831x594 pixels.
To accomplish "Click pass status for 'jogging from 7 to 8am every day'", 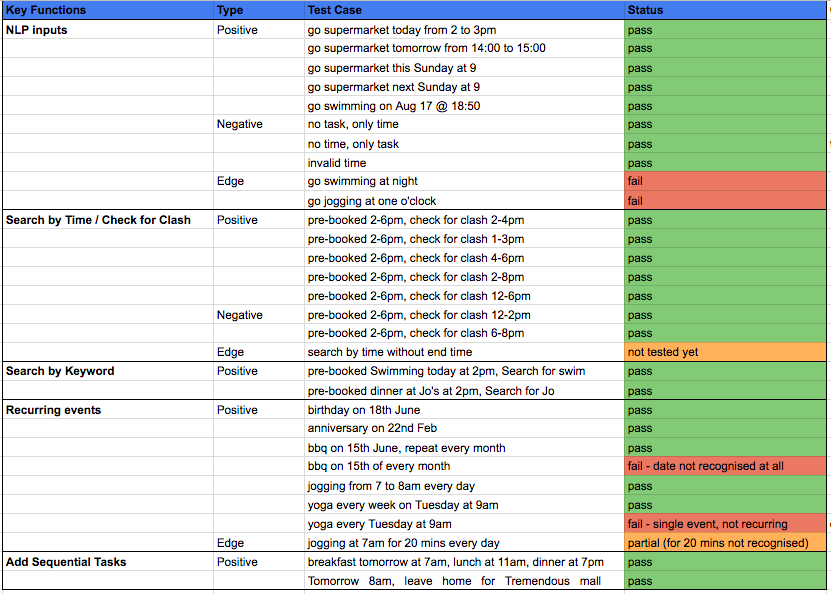I will [x=726, y=486].
